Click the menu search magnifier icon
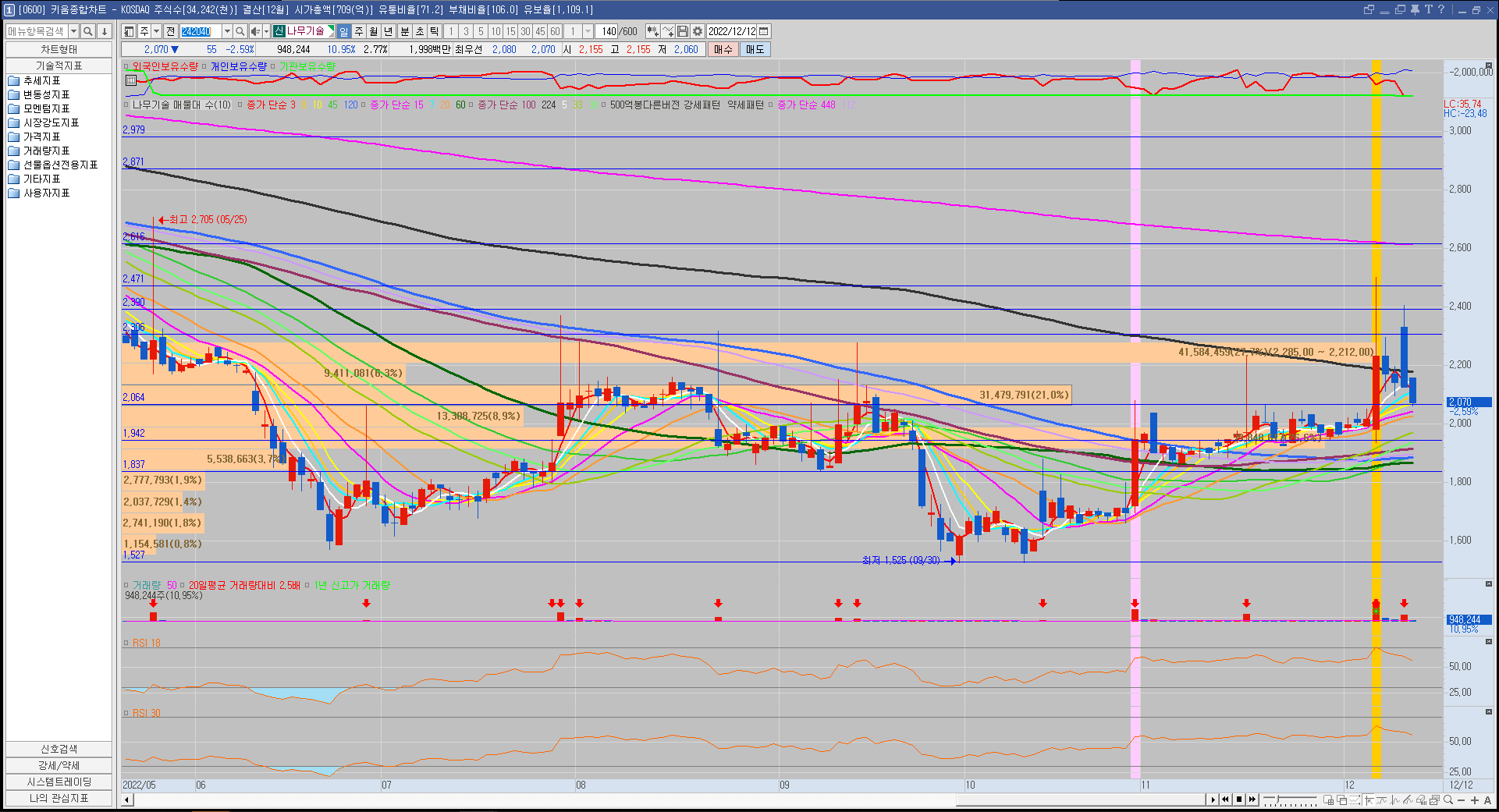The image size is (1499, 812). coord(87,31)
